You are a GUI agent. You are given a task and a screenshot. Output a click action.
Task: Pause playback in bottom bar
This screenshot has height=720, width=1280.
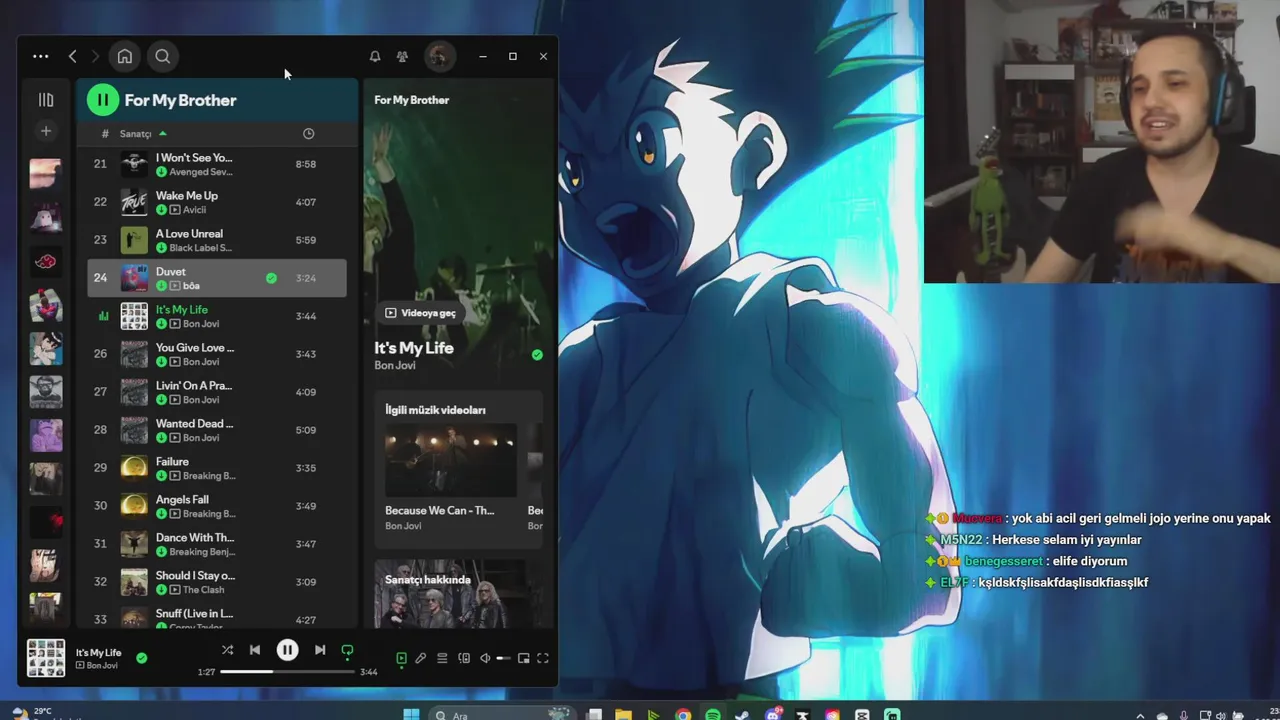coord(287,650)
